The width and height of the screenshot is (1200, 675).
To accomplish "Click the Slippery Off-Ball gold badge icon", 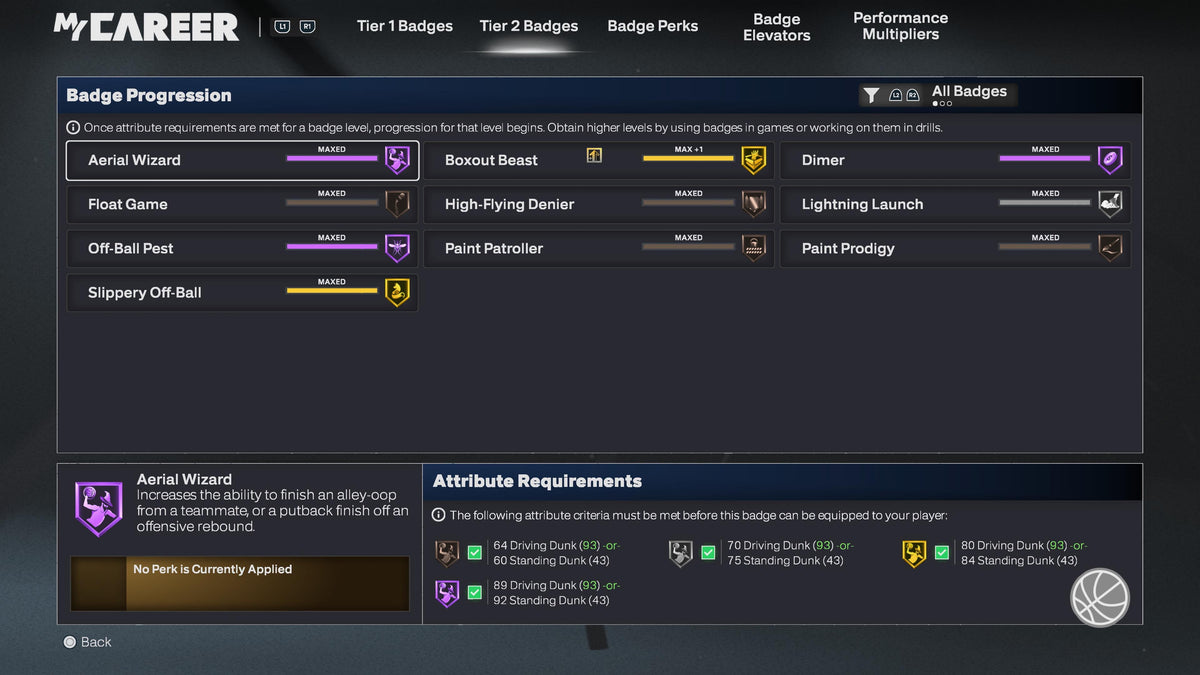I will click(x=397, y=292).
